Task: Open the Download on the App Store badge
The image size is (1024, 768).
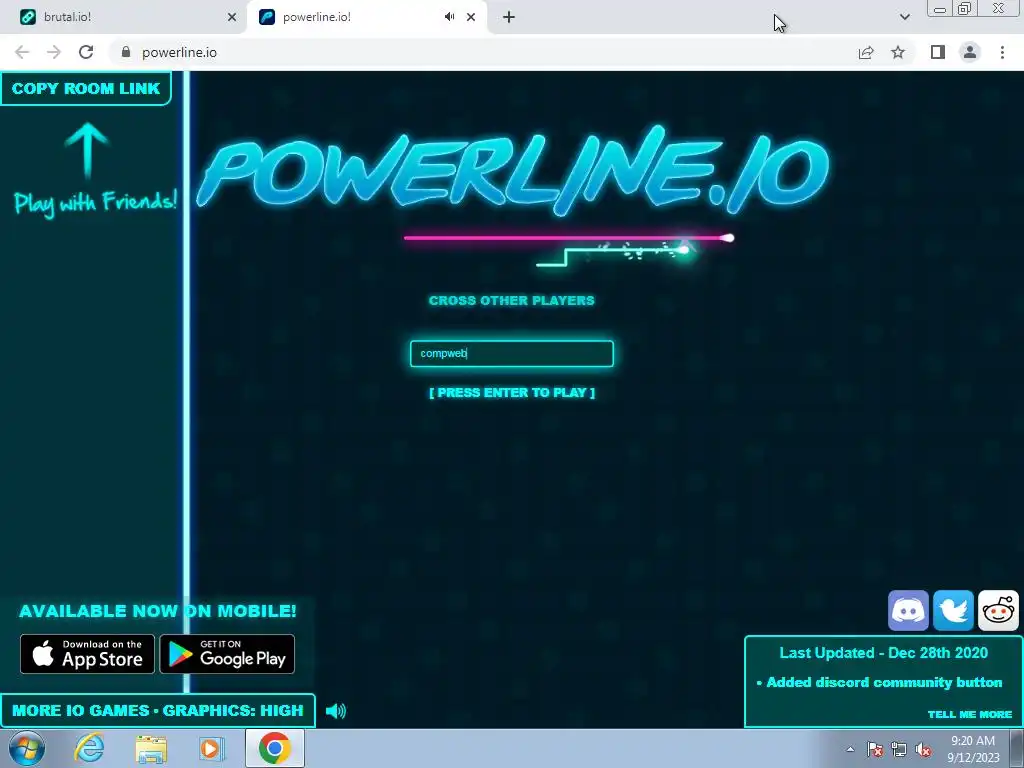Action: (88, 654)
